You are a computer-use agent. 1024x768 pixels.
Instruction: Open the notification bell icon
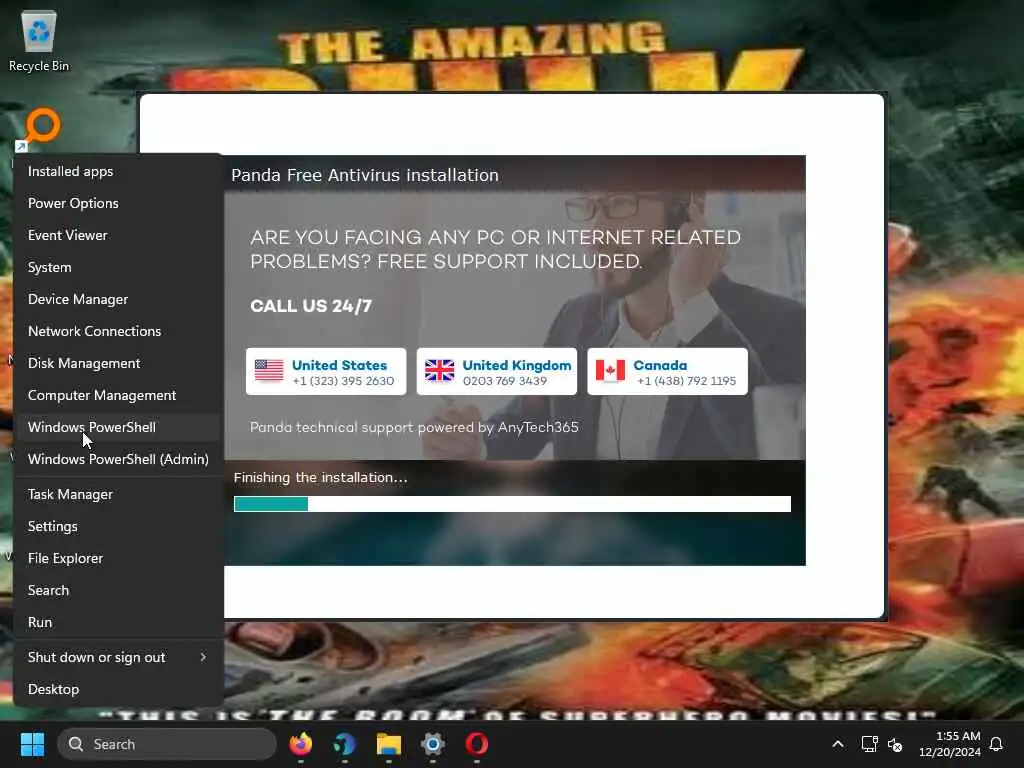click(x=996, y=744)
